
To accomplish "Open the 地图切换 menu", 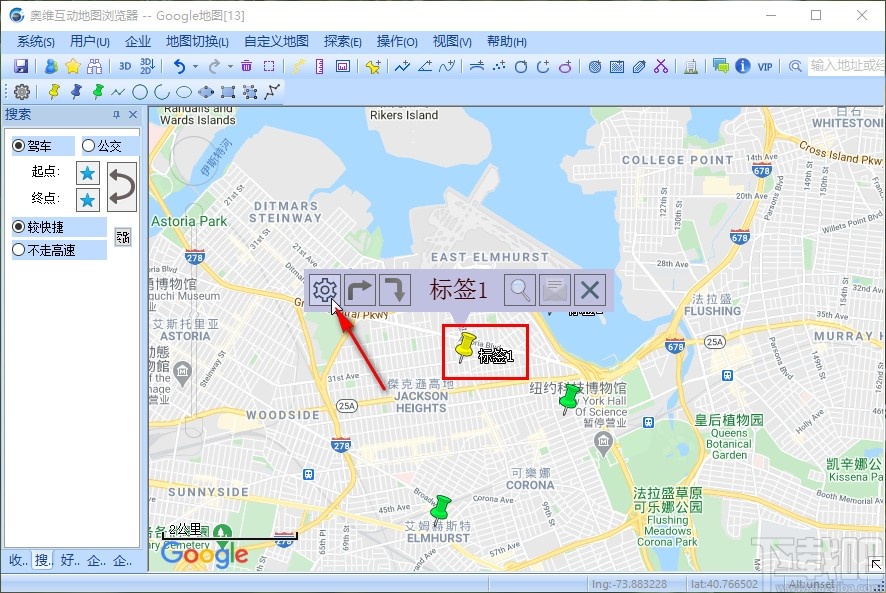I will pyautogui.click(x=197, y=41).
